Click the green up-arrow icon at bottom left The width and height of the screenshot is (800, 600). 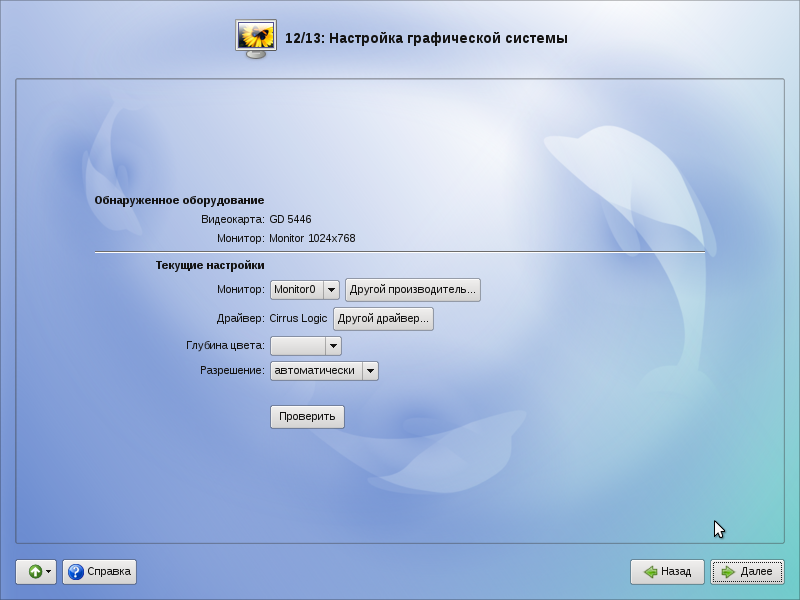tap(34, 572)
